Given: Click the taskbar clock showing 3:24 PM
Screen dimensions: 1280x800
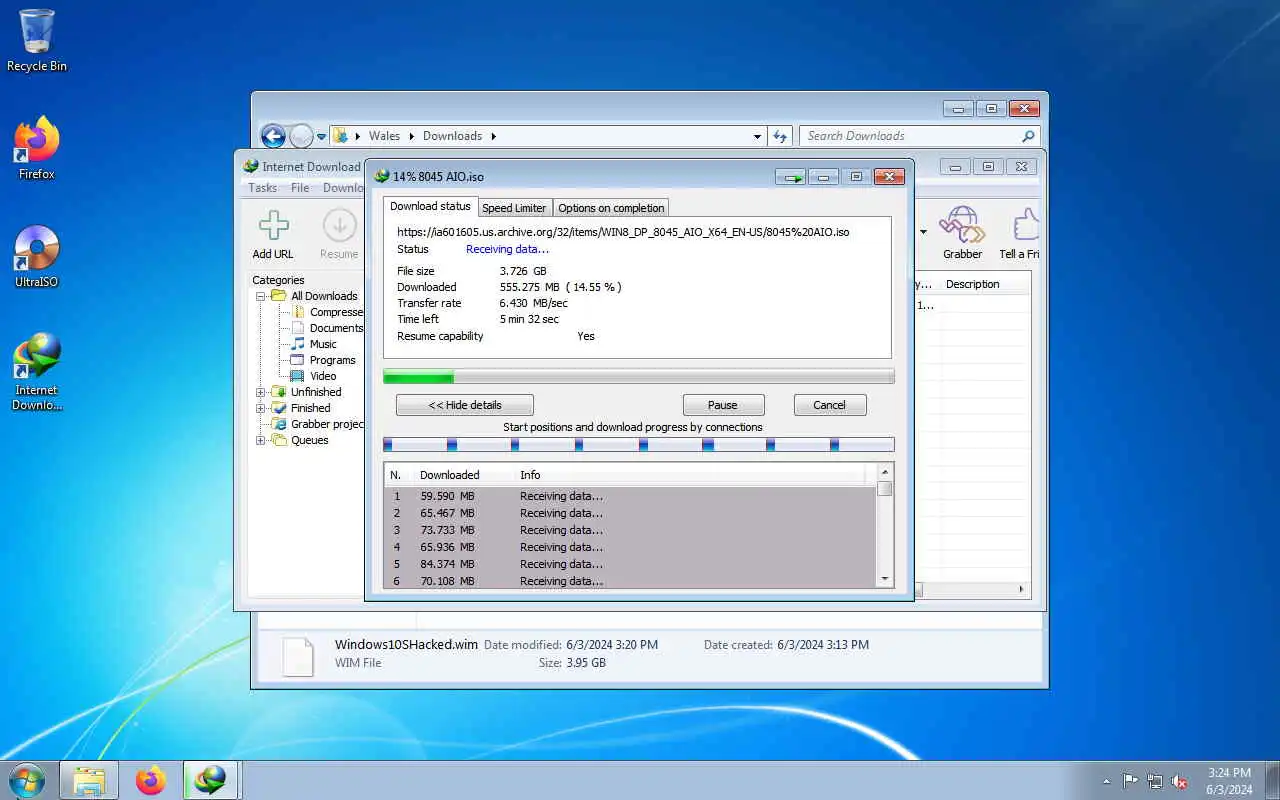Looking at the screenshot, I should point(1229,781).
